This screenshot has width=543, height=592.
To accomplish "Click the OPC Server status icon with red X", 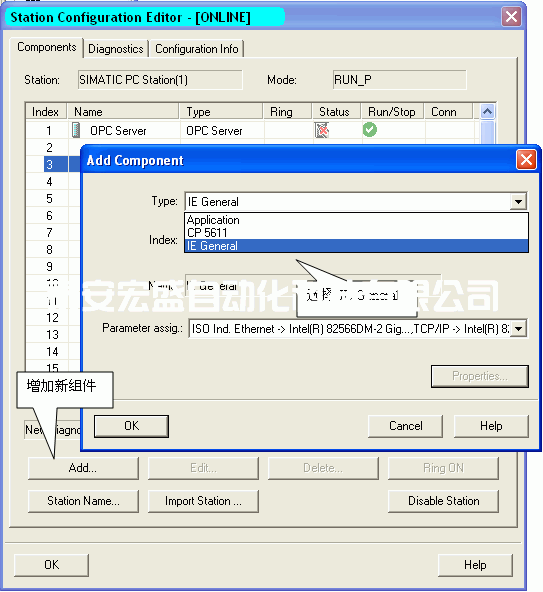I will pos(322,130).
